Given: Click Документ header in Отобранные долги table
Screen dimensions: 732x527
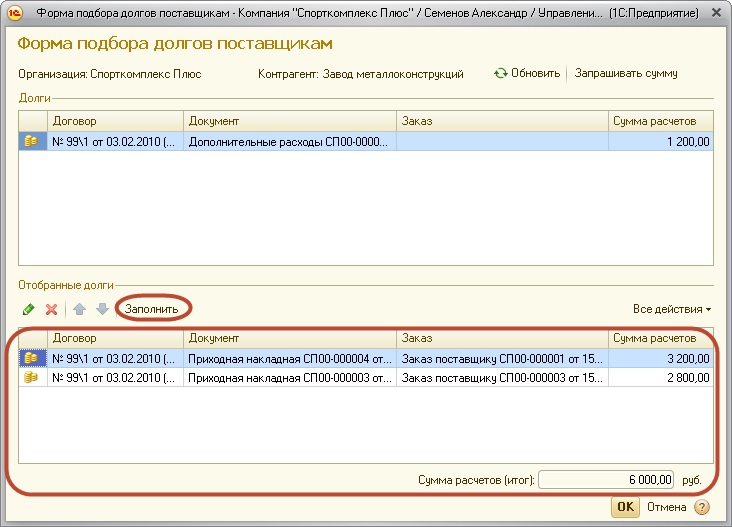Looking at the screenshot, I should click(290, 338).
